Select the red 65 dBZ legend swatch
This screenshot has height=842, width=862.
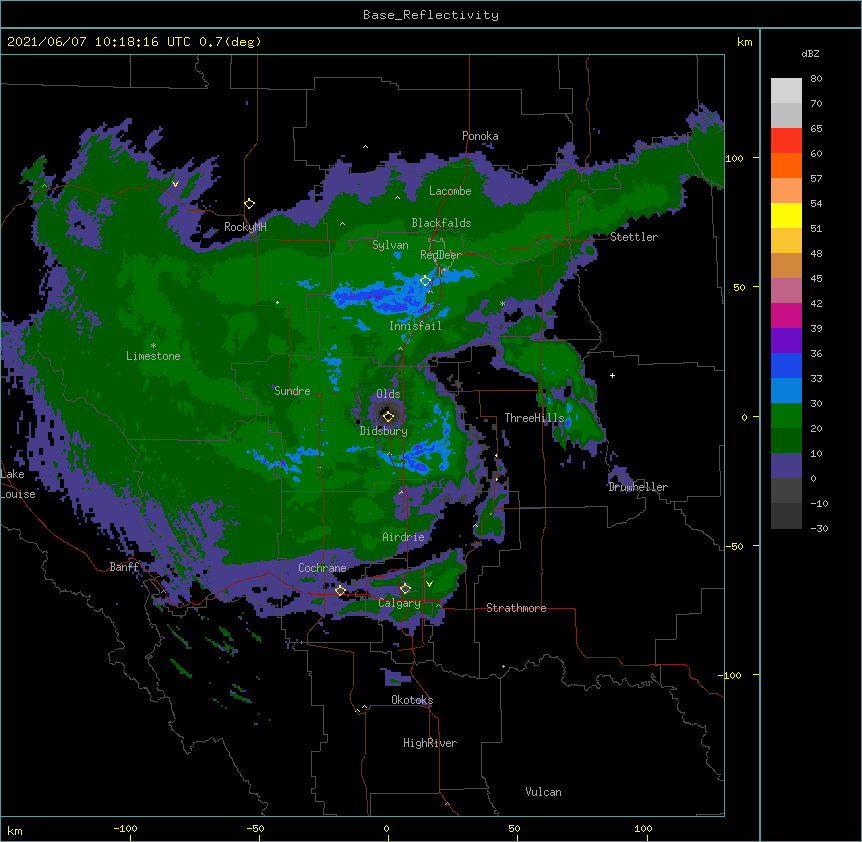(786, 141)
